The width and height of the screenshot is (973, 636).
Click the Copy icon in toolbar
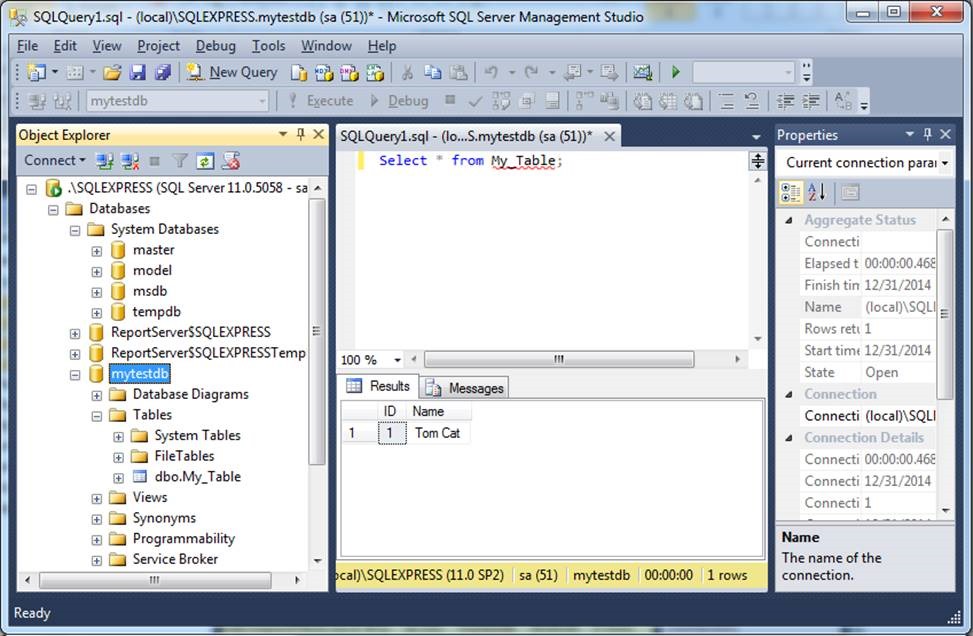[433, 73]
